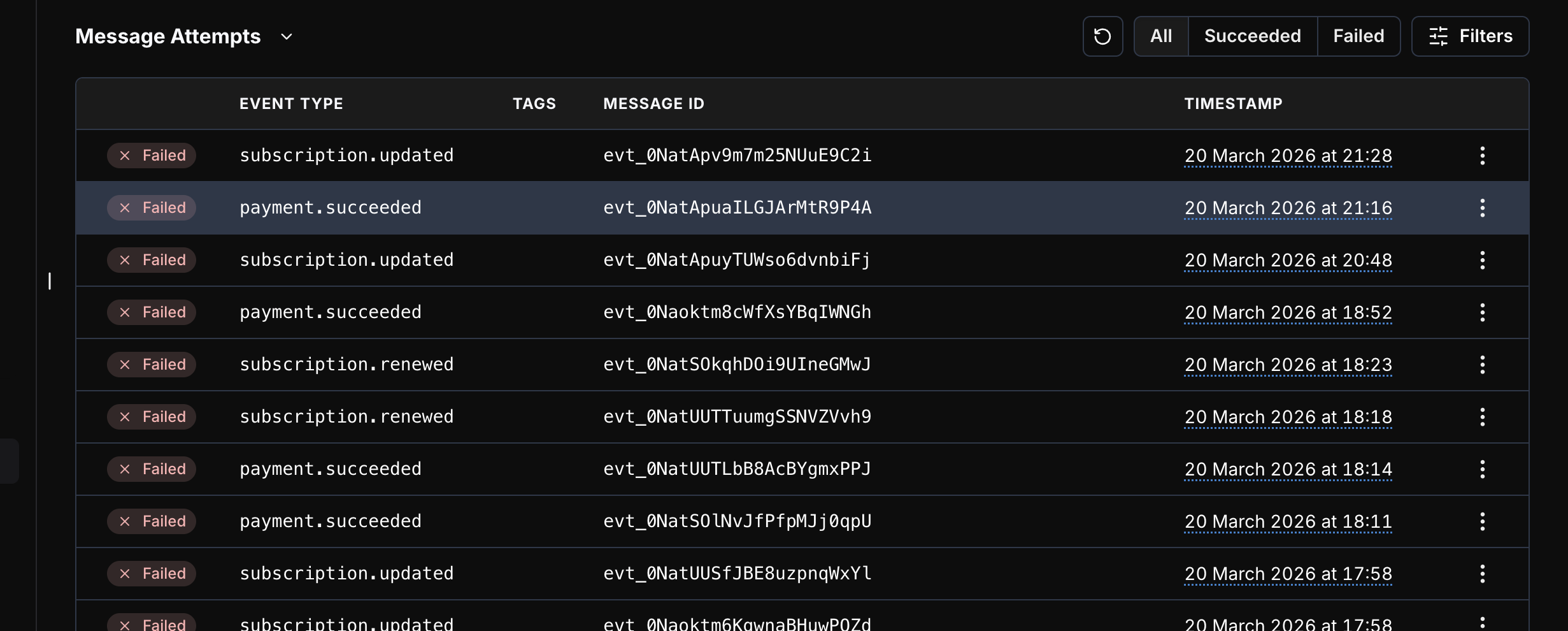Open timestamp link 20 March 2026 at 21:28

tap(1288, 155)
